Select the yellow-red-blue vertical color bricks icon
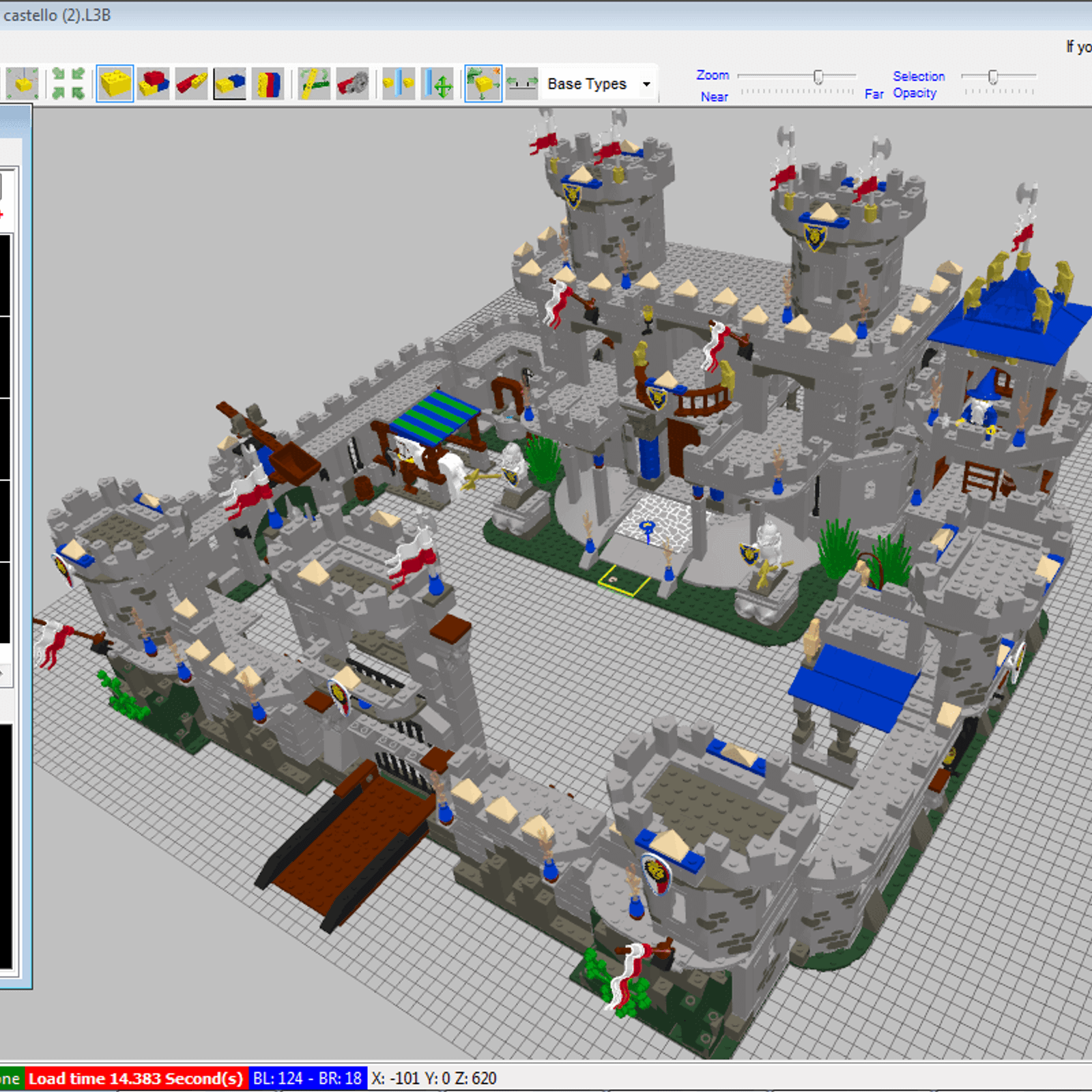 (x=268, y=84)
